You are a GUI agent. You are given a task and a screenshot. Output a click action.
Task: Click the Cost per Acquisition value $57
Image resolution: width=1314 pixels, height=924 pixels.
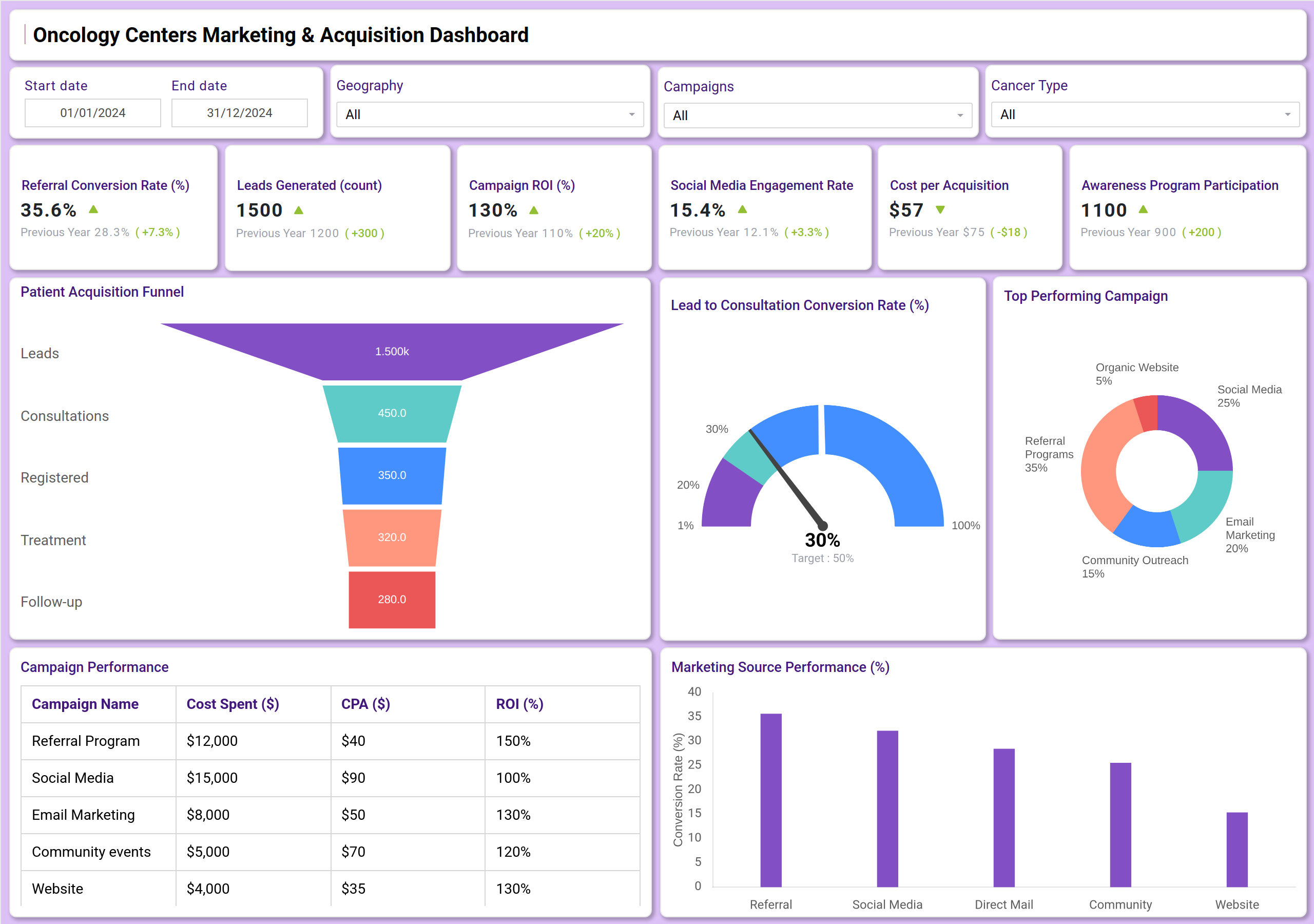(906, 210)
